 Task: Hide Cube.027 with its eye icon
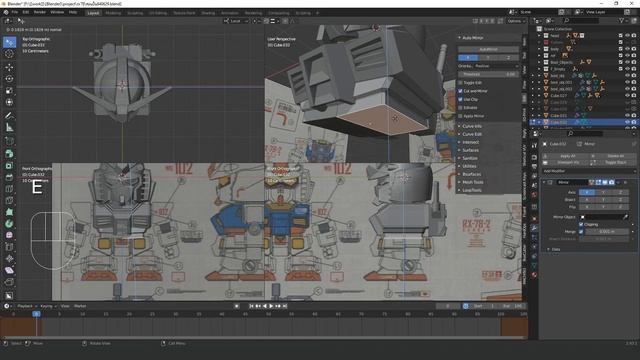pyautogui.click(x=627, y=96)
